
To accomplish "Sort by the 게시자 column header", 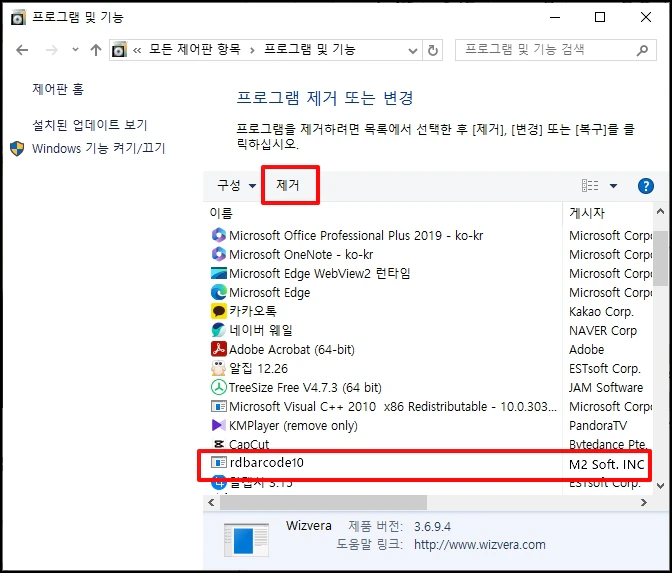I will (587, 213).
